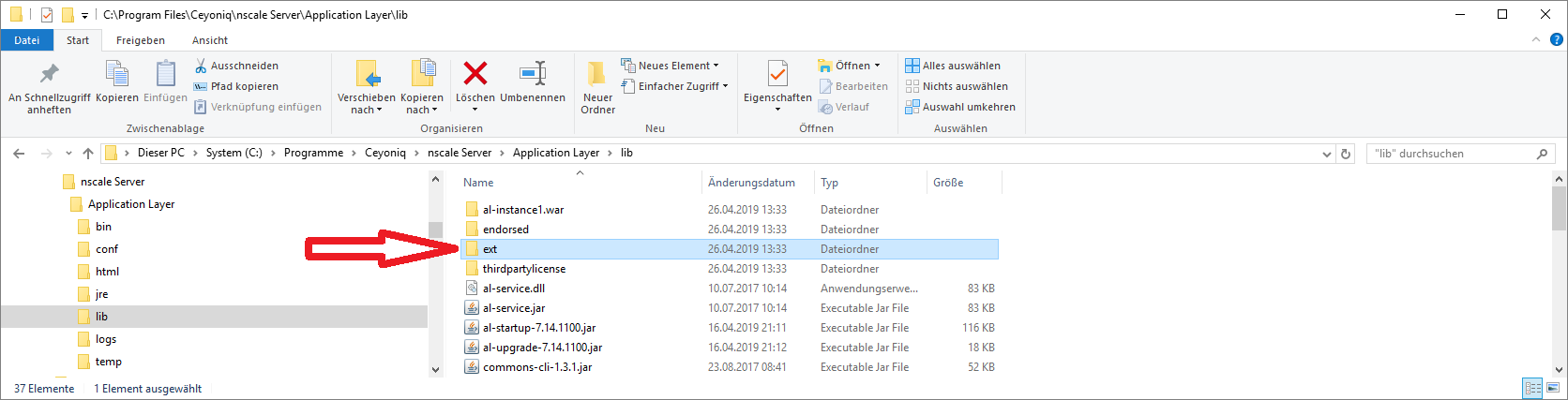Open the Ansicht ribbon tab
Image resolution: width=1568 pixels, height=400 pixels.
click(210, 40)
